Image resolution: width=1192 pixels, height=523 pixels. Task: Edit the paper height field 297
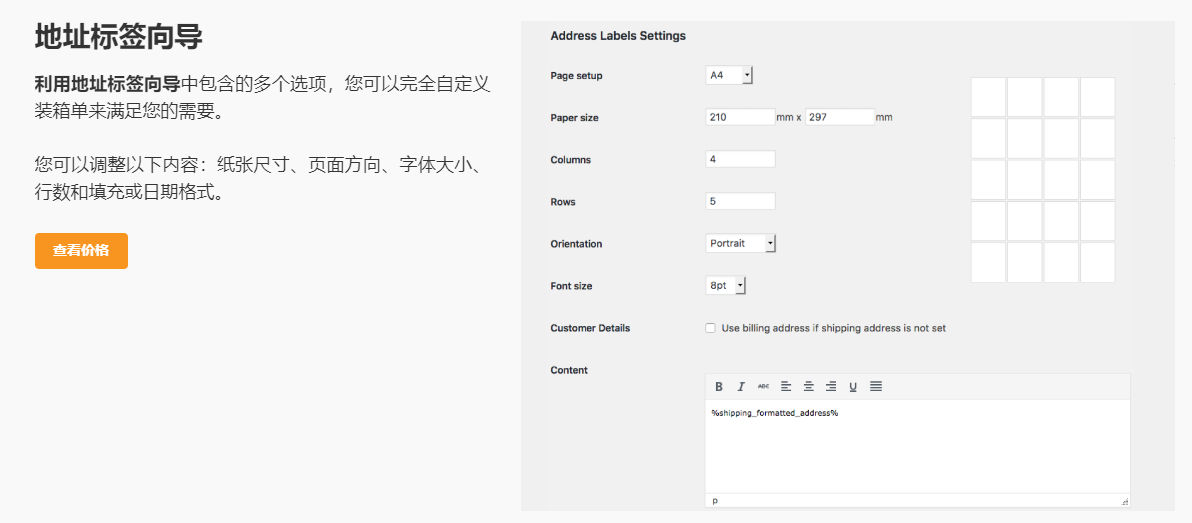(840, 117)
